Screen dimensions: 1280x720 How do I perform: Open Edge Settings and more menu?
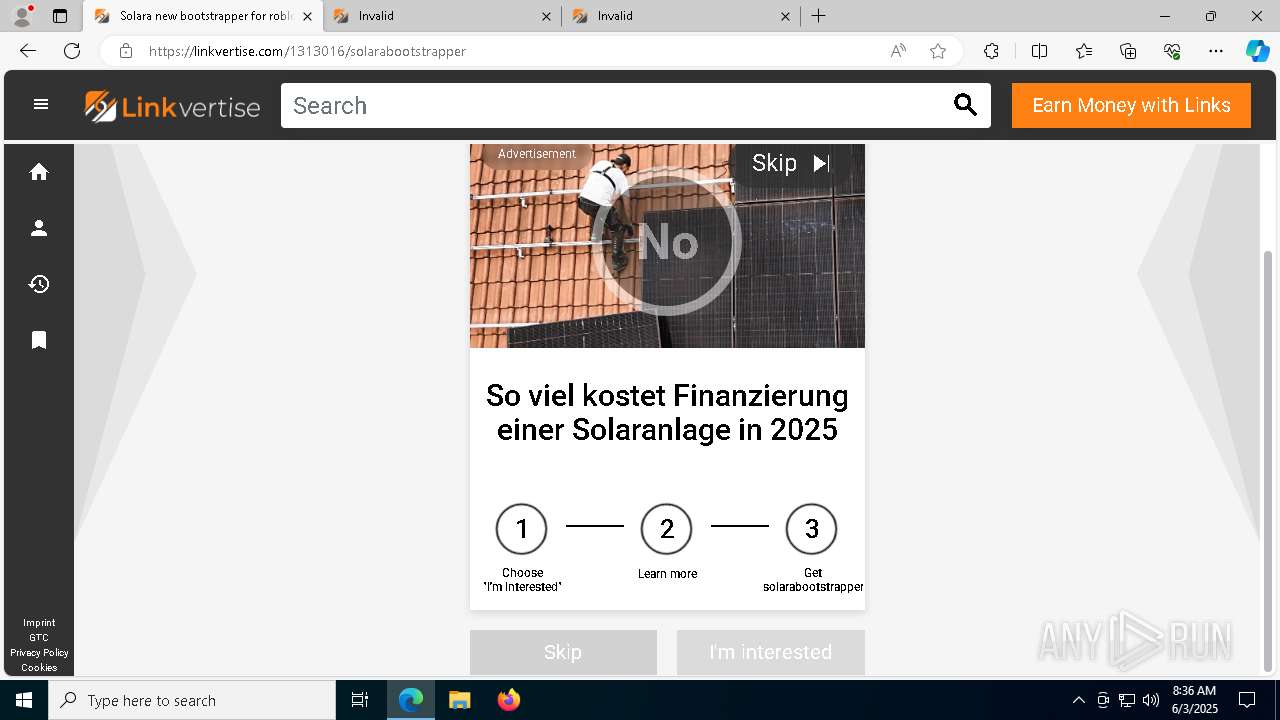pyautogui.click(x=1216, y=51)
